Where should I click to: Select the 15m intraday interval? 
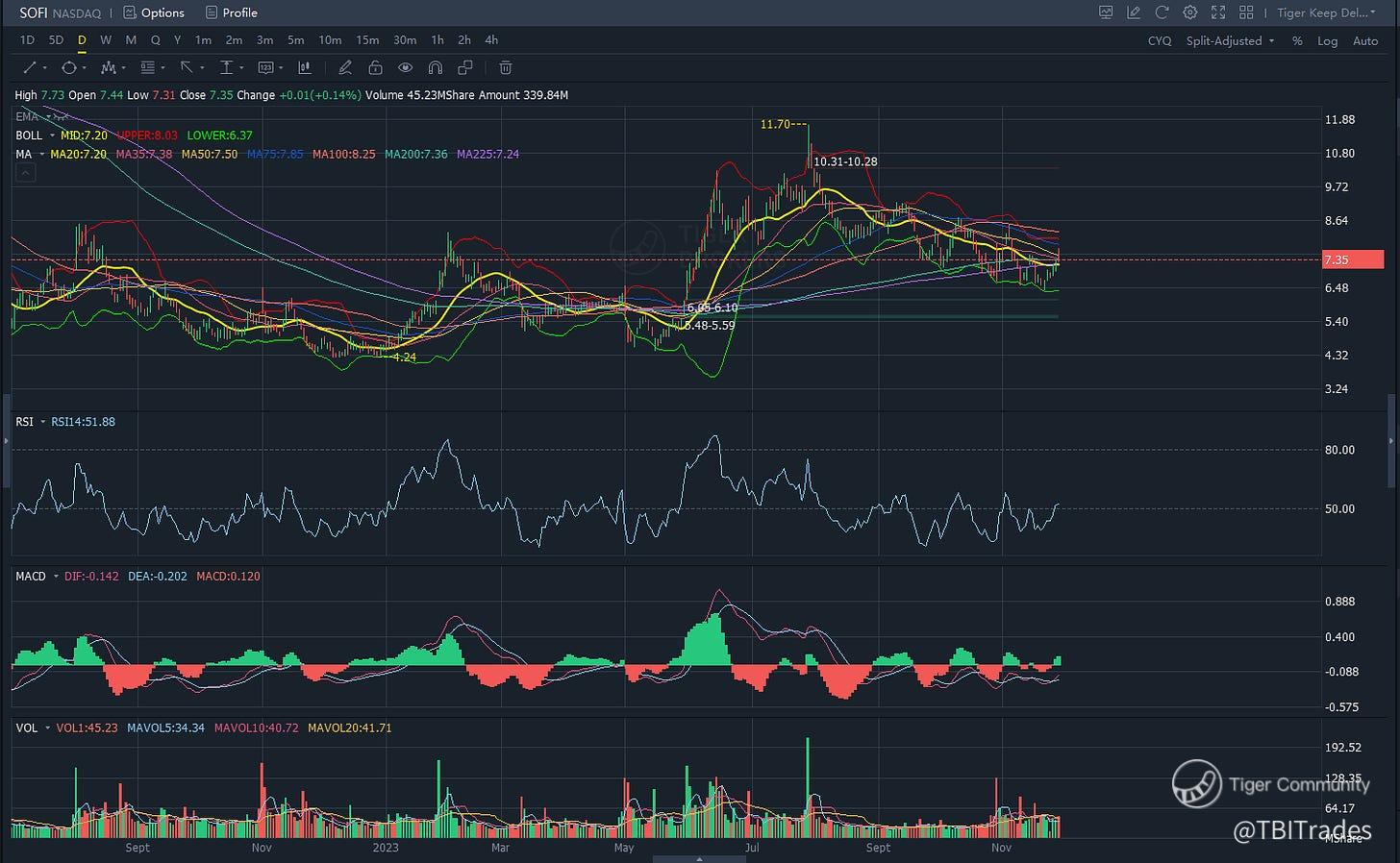click(x=367, y=40)
